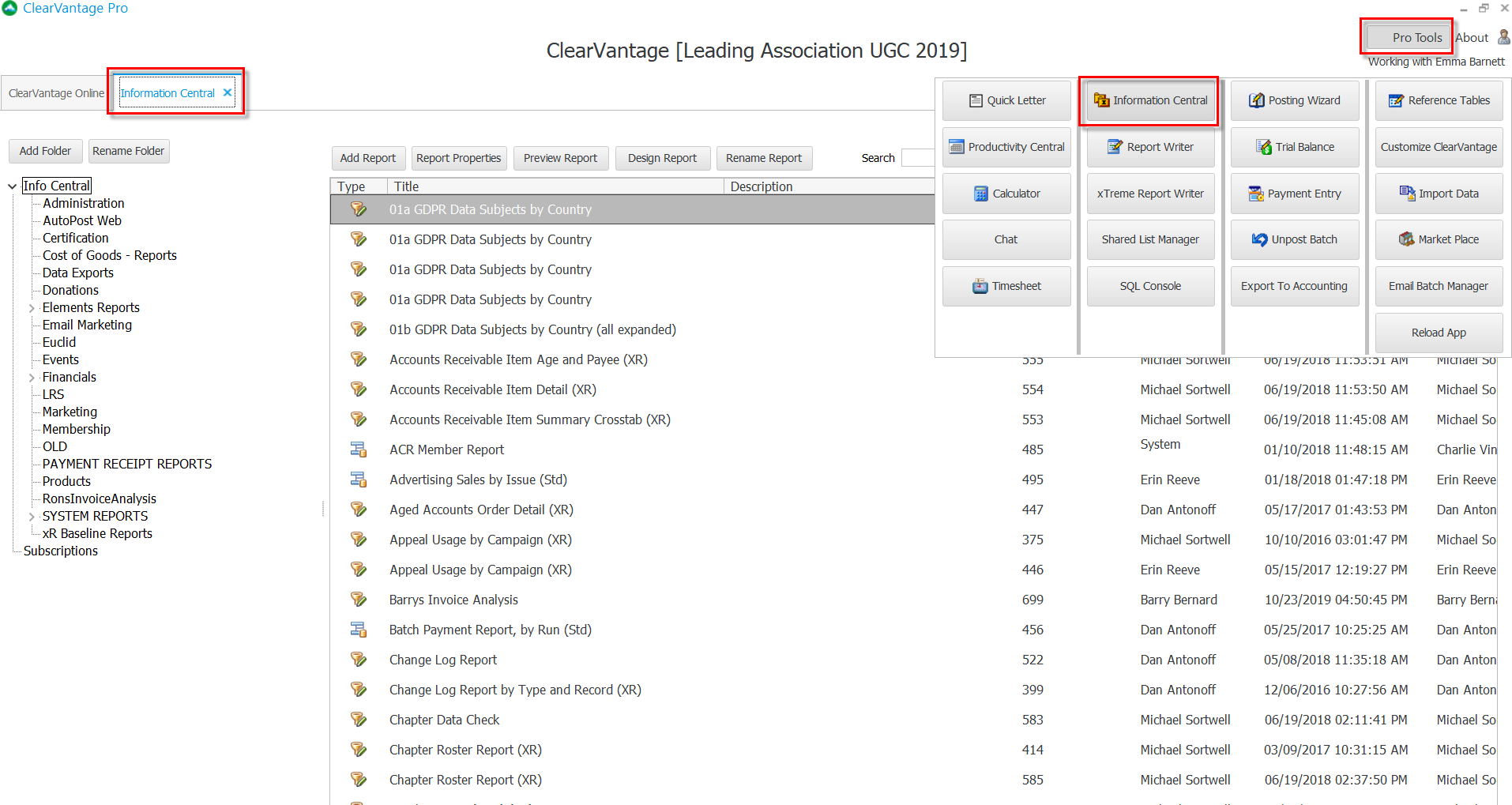Screen dimensions: 1512x805
Task: Click the user profile icon beside About
Action: tap(1503, 37)
